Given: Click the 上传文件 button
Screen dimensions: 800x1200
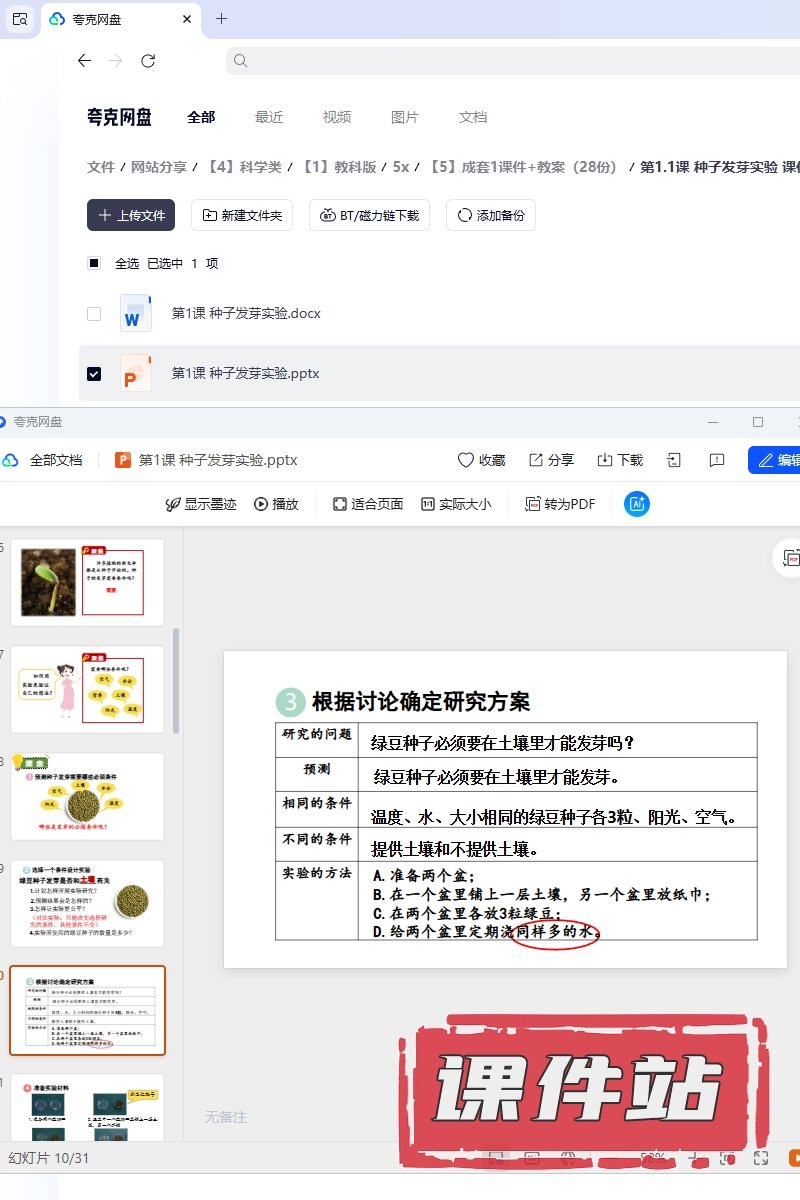Looking at the screenshot, I should click(x=131, y=215).
